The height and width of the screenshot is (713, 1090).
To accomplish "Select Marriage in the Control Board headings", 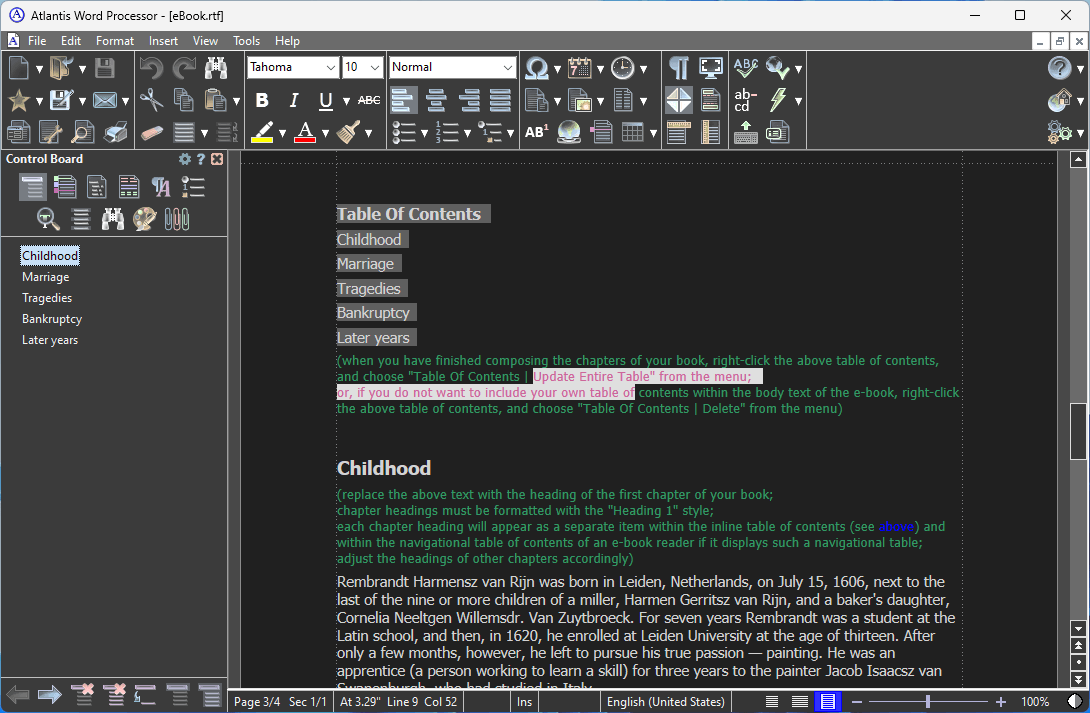I will coord(46,277).
